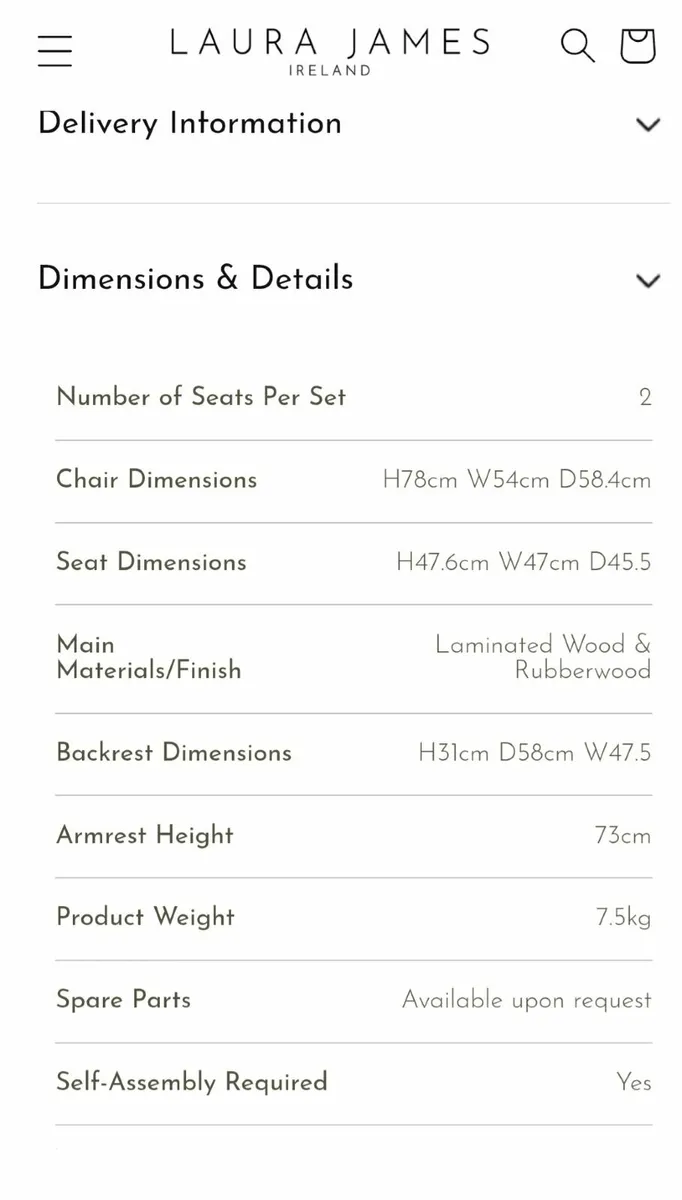
Task: Click the chevron next to Delivery Information
Action: (648, 125)
